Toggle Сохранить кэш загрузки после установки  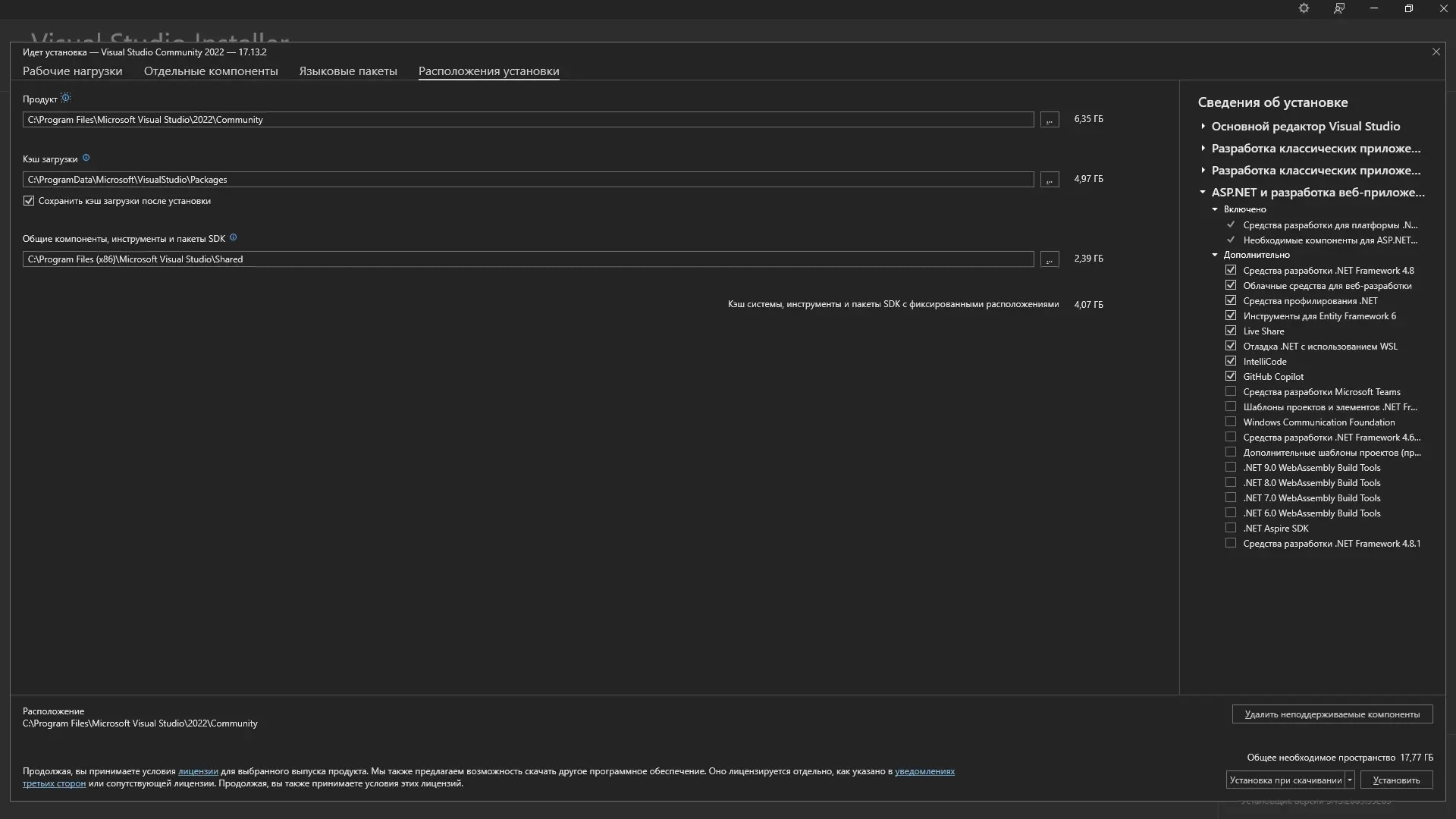29,201
